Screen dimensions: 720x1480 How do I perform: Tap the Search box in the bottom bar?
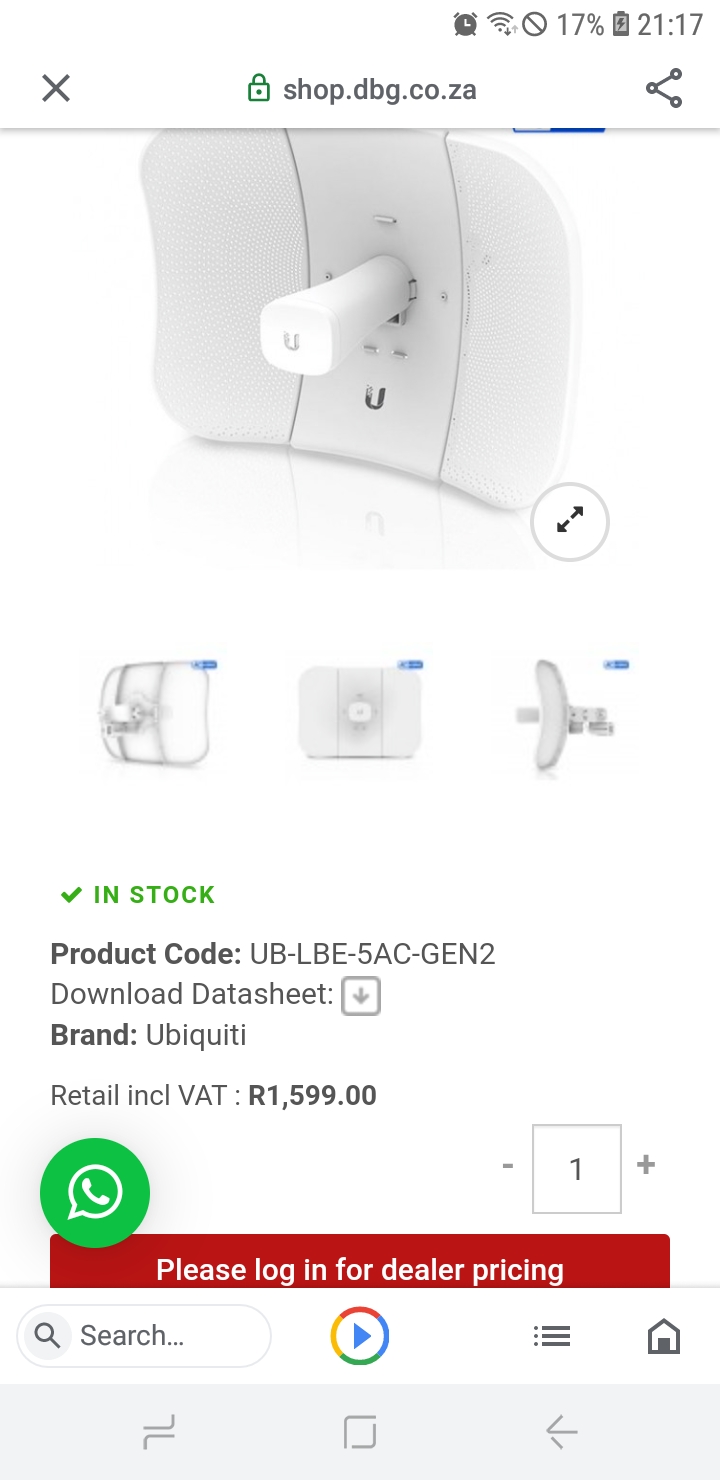144,1336
